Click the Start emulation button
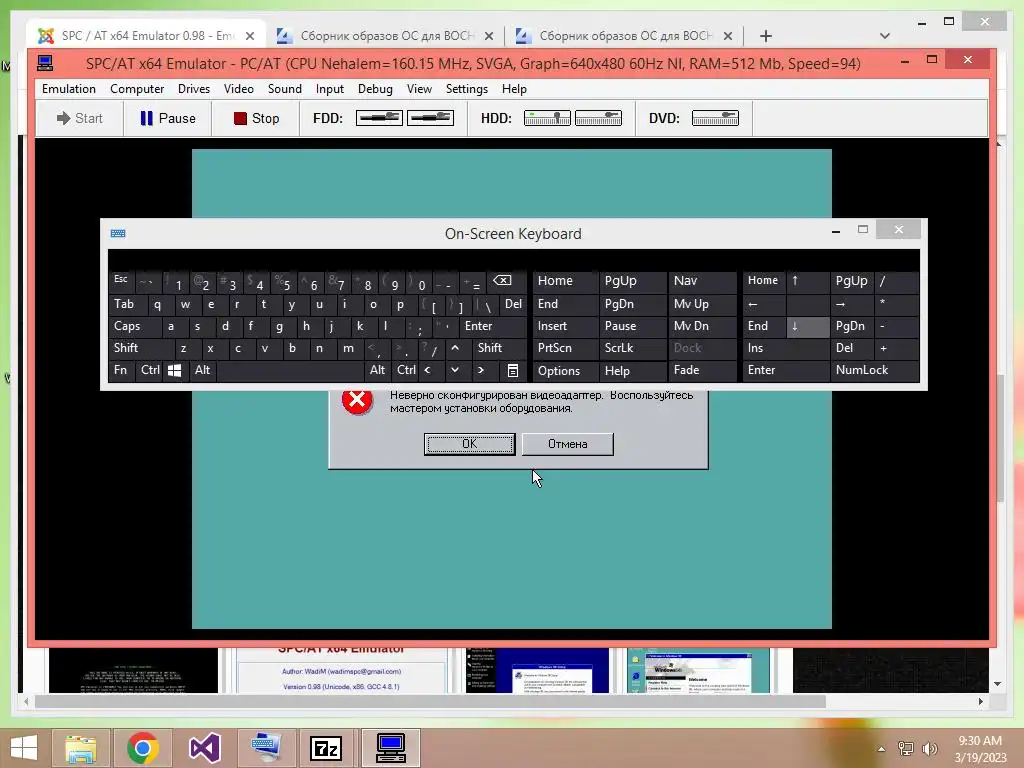This screenshot has height=768, width=1024. (80, 118)
